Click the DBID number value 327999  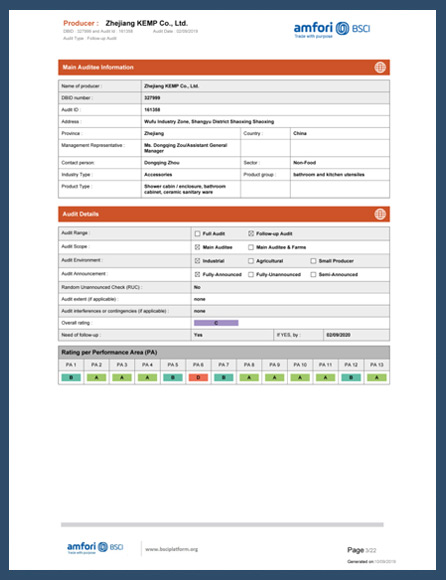click(152, 98)
